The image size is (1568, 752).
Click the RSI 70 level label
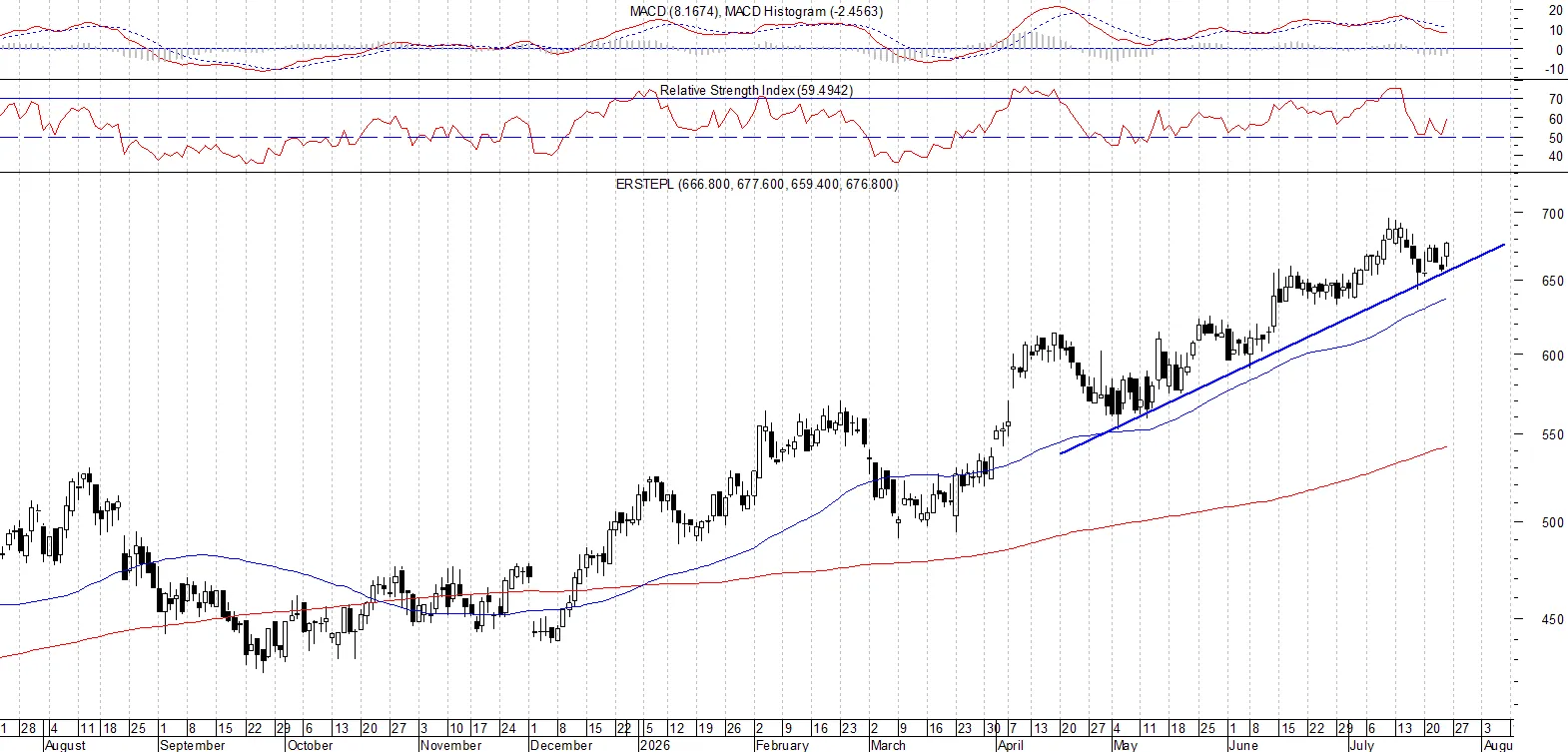pos(1556,99)
